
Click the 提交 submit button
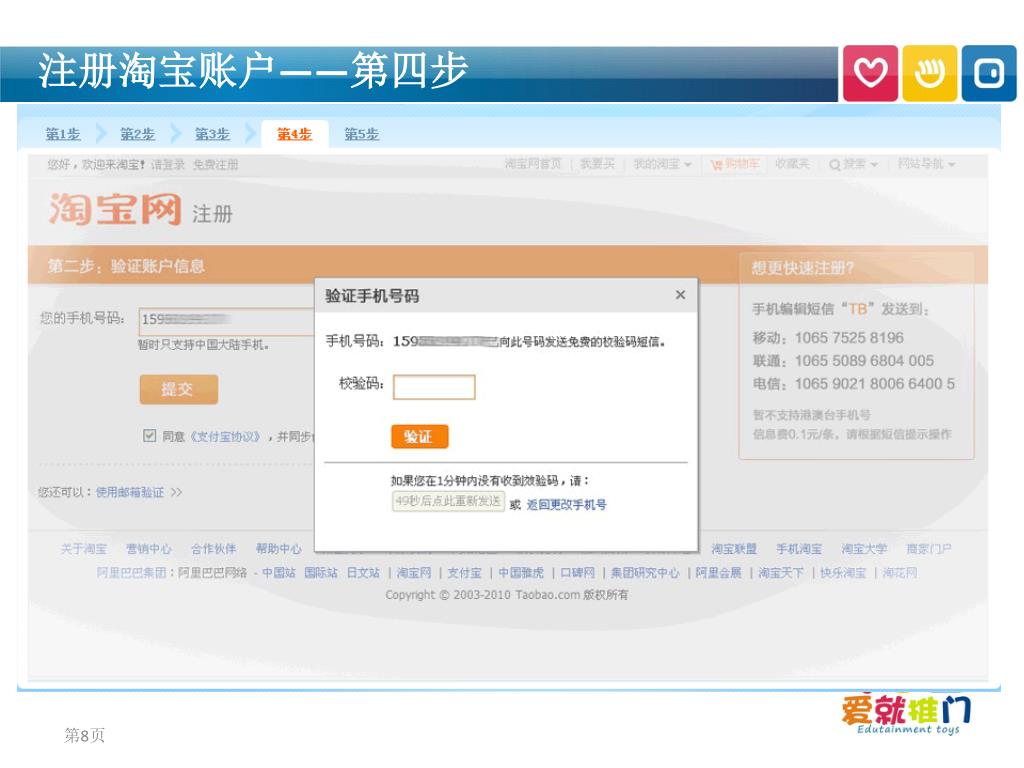pyautogui.click(x=178, y=390)
